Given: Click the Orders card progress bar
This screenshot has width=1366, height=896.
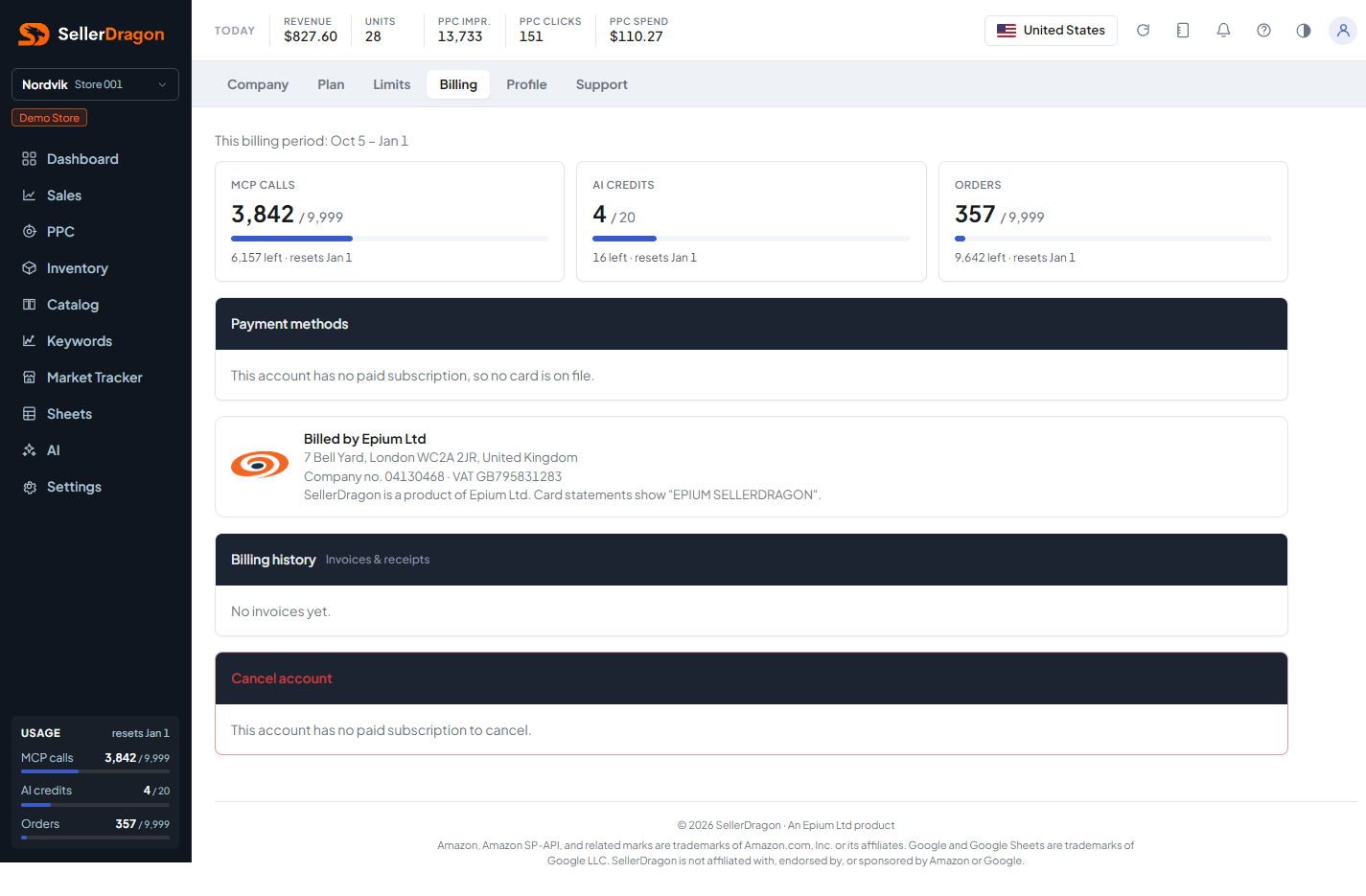Looking at the screenshot, I should pos(1113,239).
